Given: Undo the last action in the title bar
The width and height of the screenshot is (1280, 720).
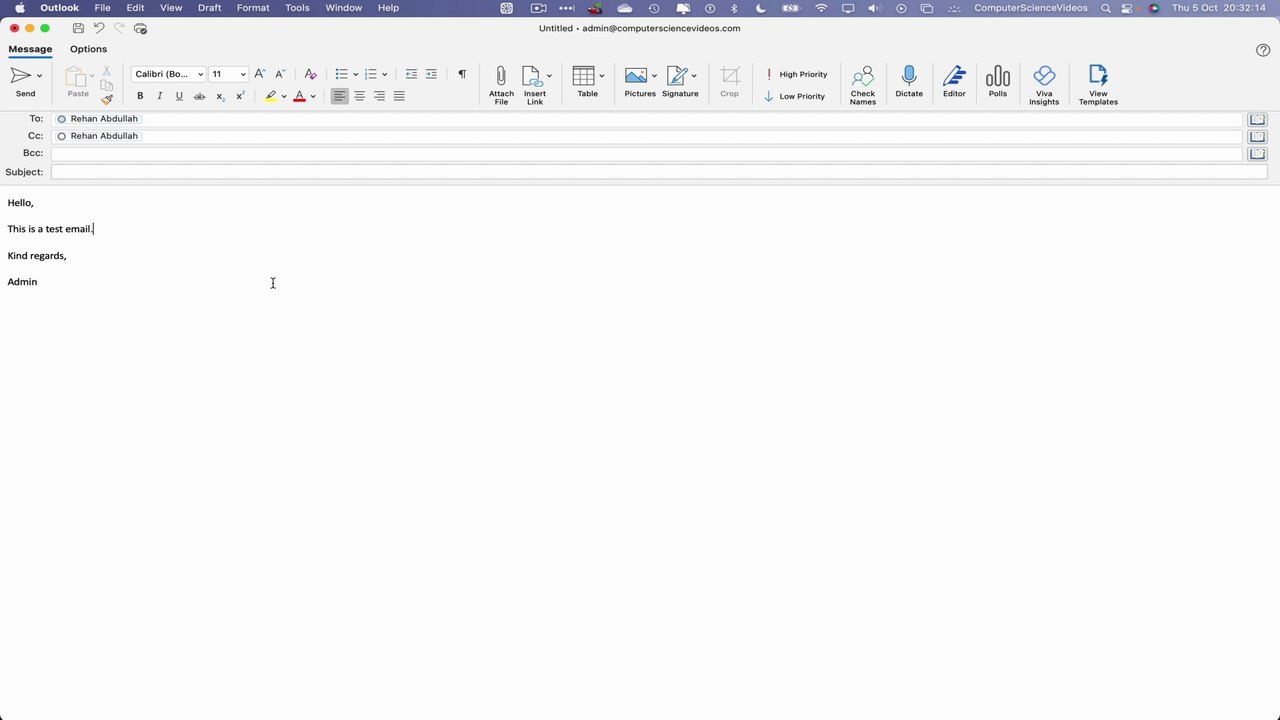Looking at the screenshot, I should click(98, 28).
